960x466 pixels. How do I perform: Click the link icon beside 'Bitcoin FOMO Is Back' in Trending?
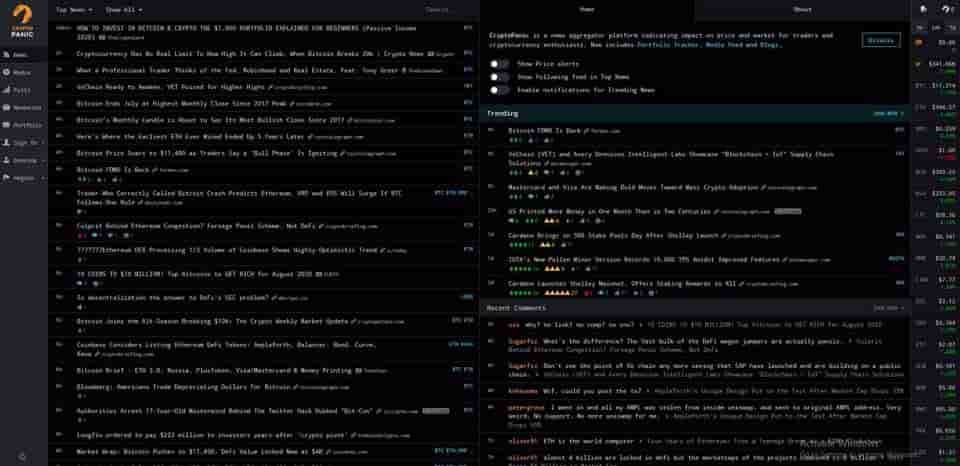click(586, 130)
